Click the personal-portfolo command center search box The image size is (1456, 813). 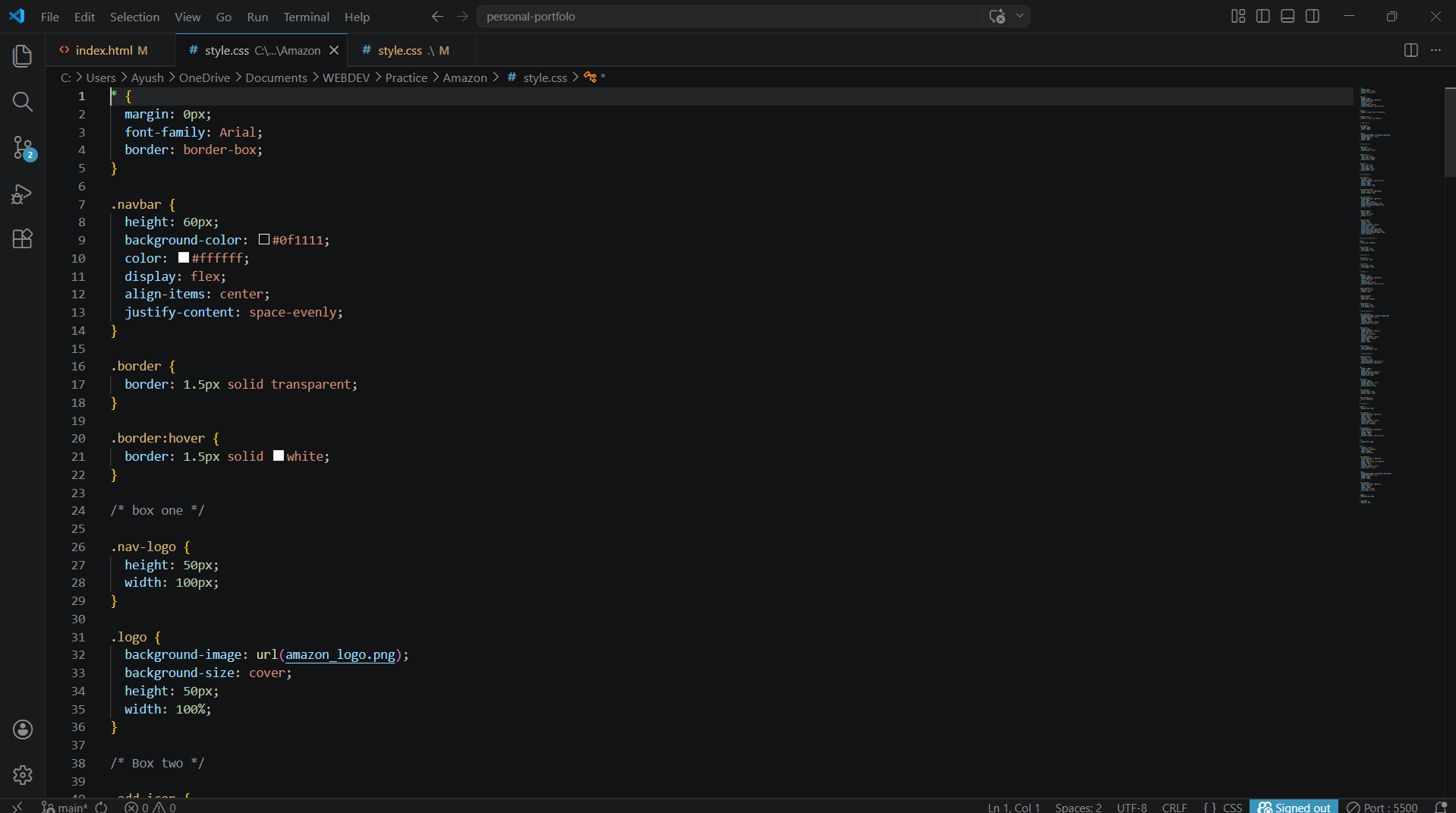[x=729, y=16]
